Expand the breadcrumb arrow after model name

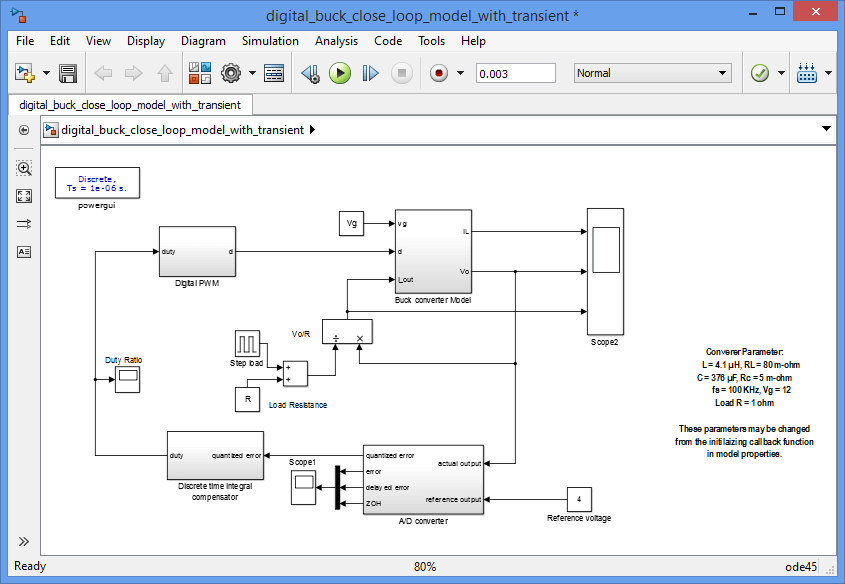coord(313,130)
